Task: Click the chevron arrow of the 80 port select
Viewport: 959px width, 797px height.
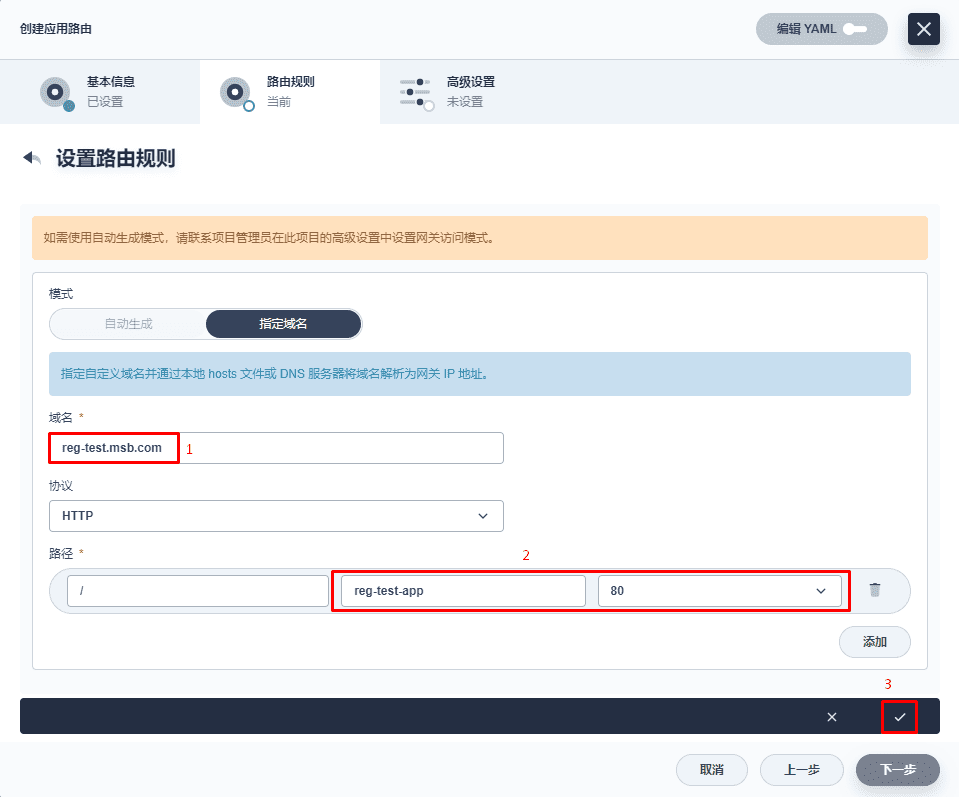Action: tap(821, 591)
